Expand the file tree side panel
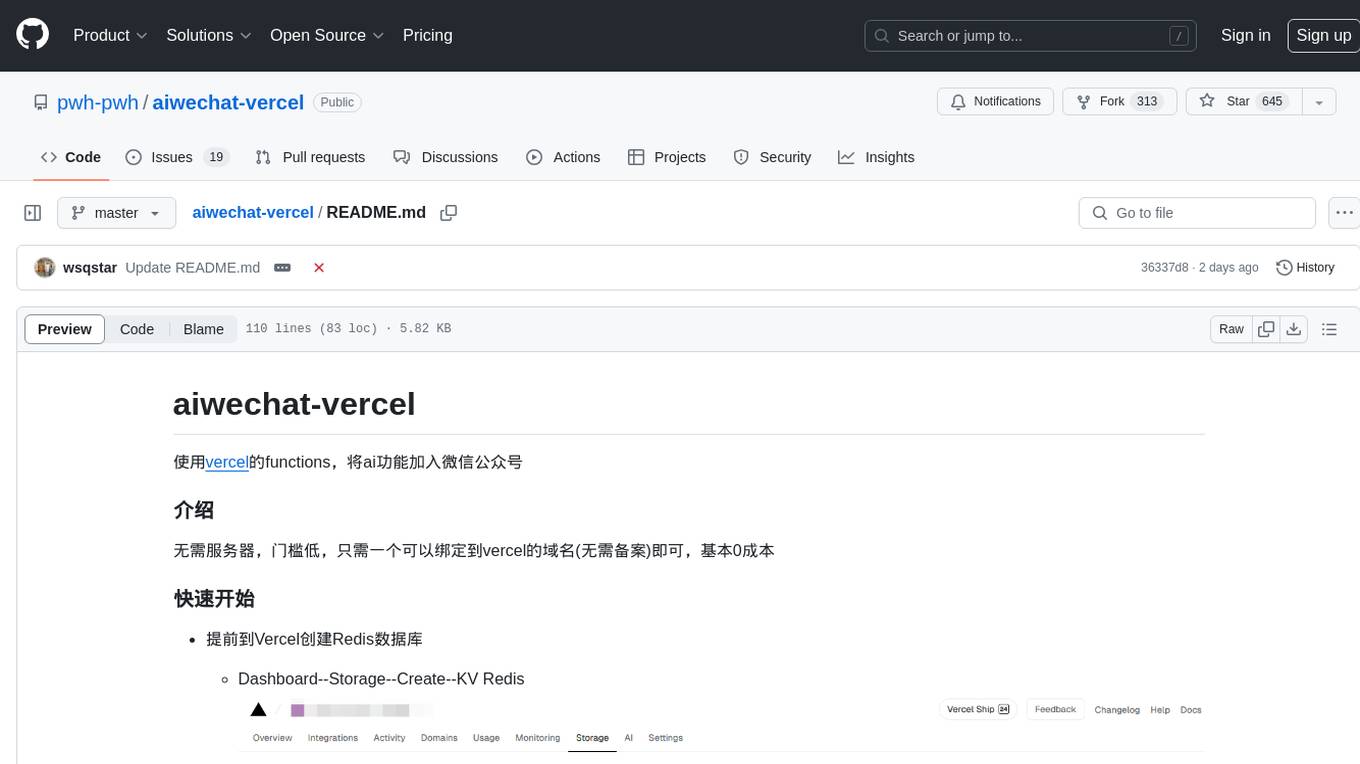 point(33,213)
